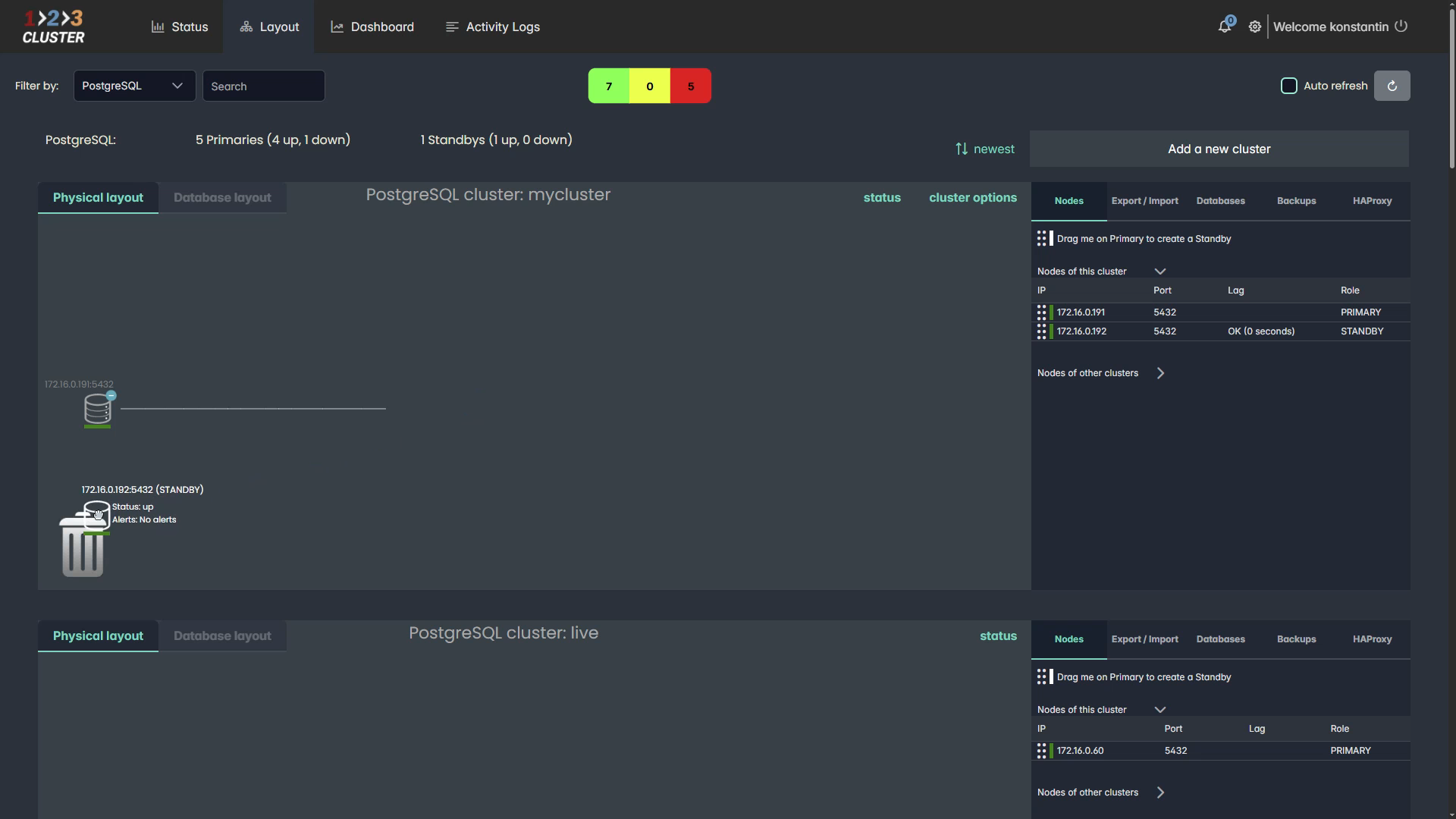Enable the Auto refresh checkbox
This screenshot has width=1456, height=819.
[1288, 86]
